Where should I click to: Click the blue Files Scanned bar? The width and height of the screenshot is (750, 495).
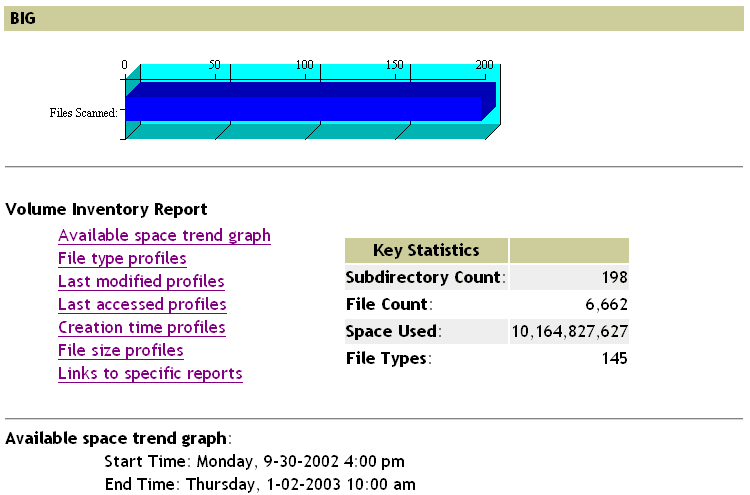(303, 109)
